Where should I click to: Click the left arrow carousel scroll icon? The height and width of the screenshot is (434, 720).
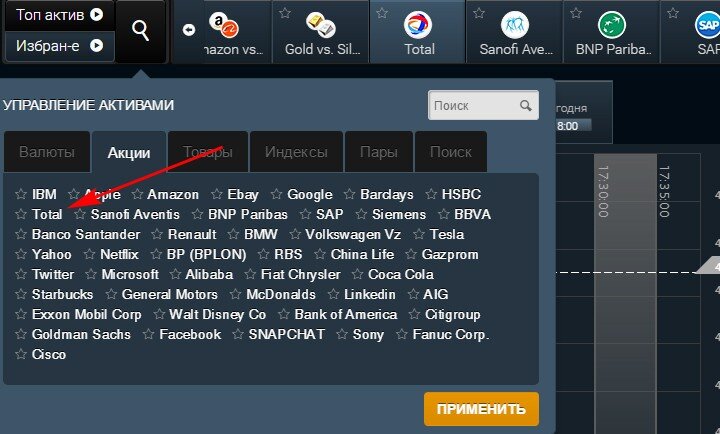click(189, 30)
